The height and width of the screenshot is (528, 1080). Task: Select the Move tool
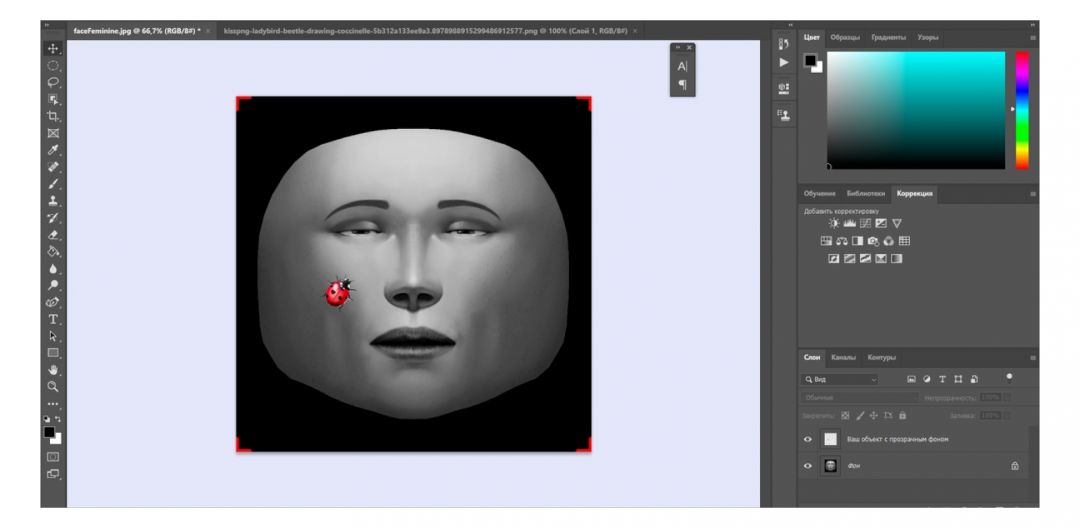[x=53, y=49]
